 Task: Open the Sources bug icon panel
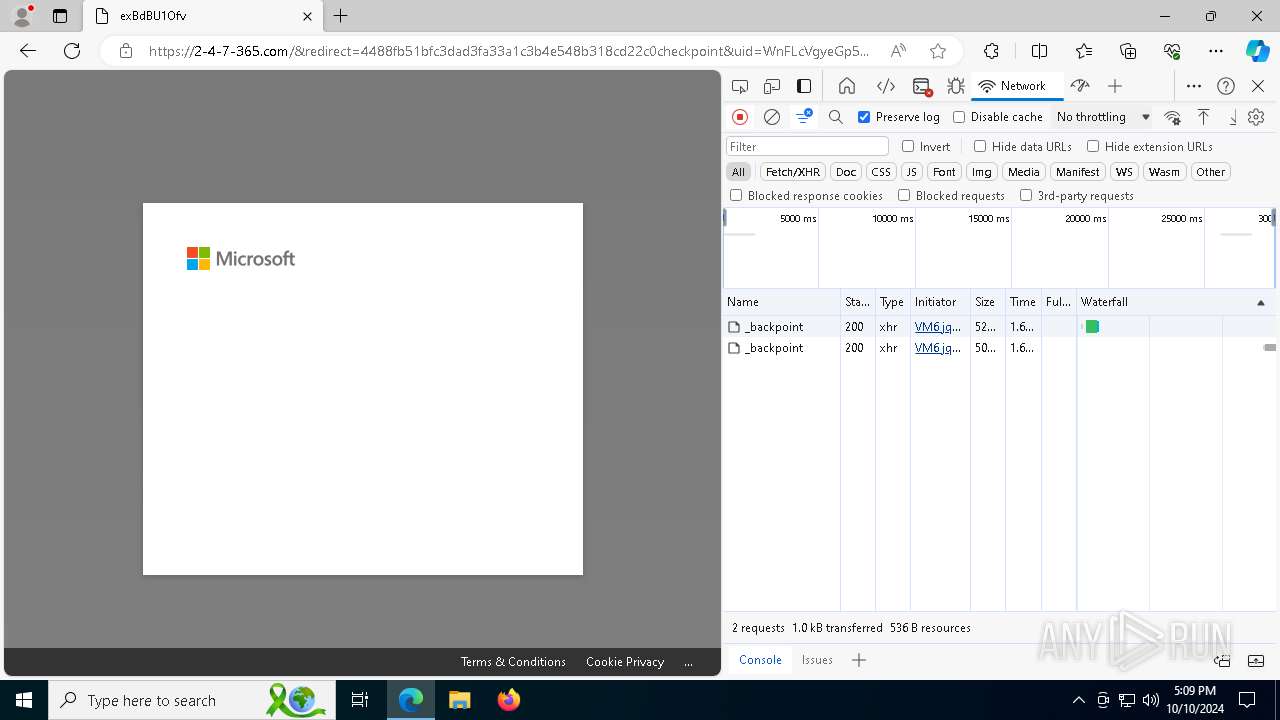click(x=956, y=86)
